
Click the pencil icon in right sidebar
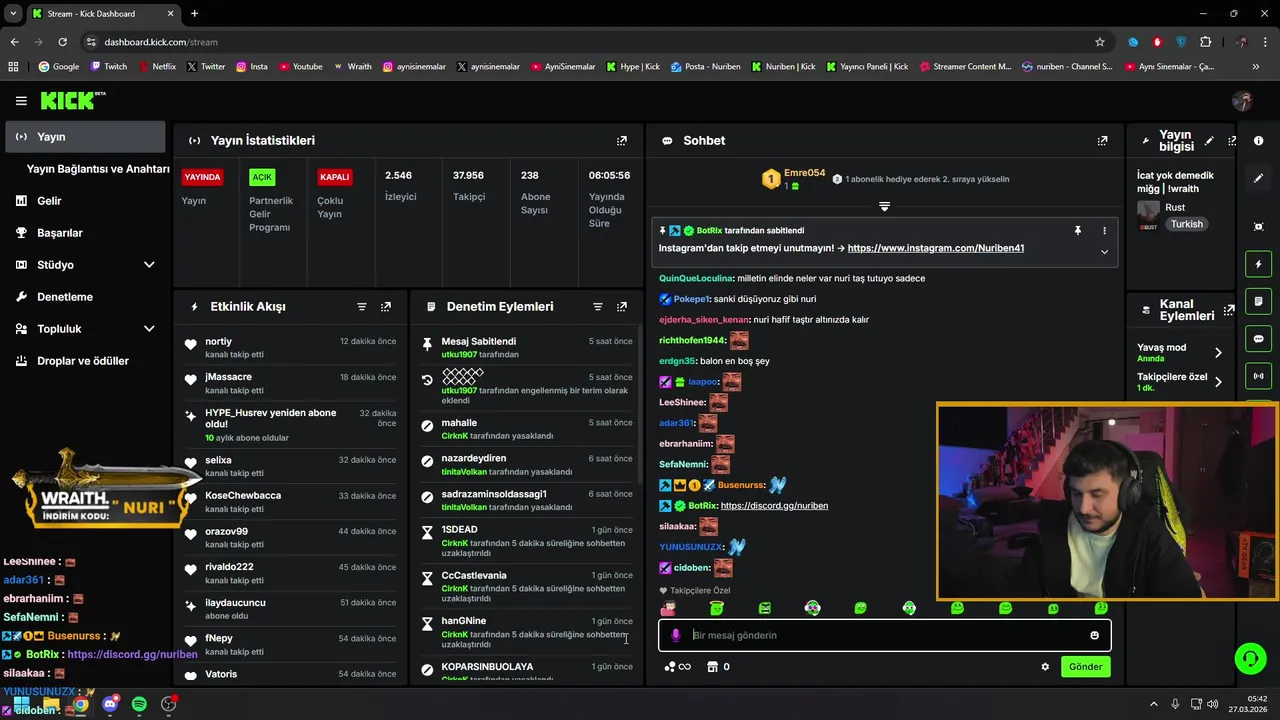coord(1259,178)
